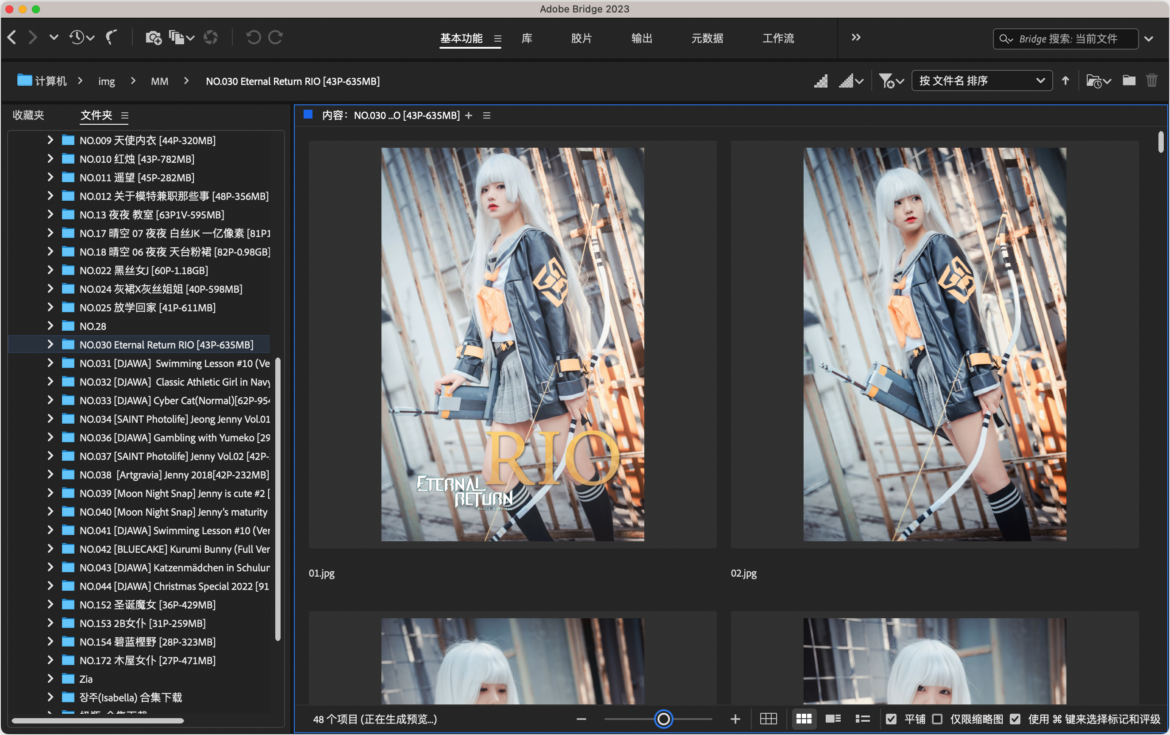
Task: Expand the NO.009 天使内衣 folder tree arrow
Action: coord(50,140)
